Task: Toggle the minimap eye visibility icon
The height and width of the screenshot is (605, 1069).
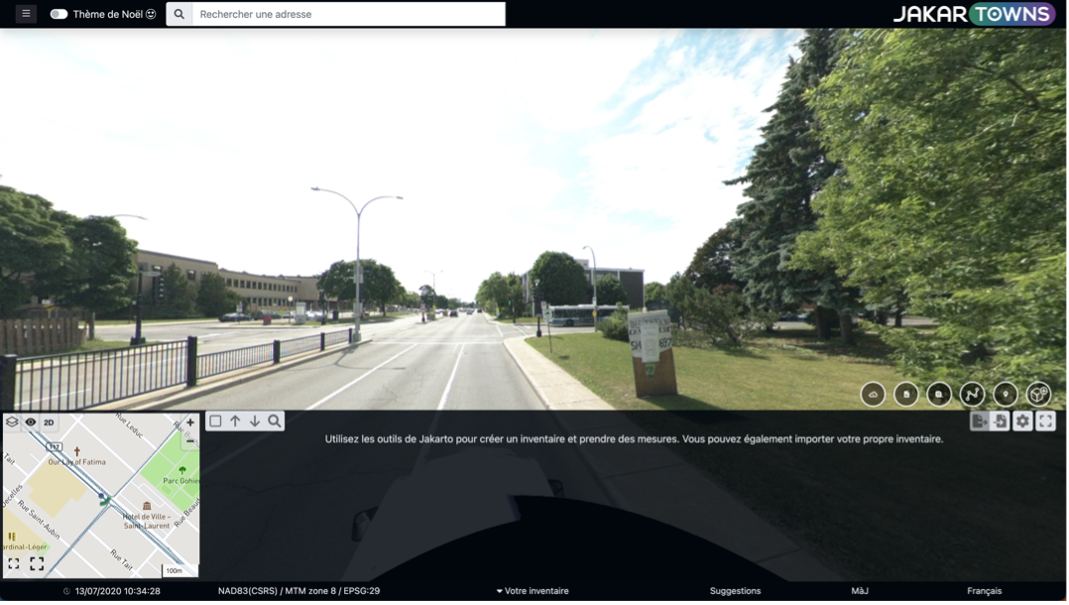Action: [x=29, y=421]
